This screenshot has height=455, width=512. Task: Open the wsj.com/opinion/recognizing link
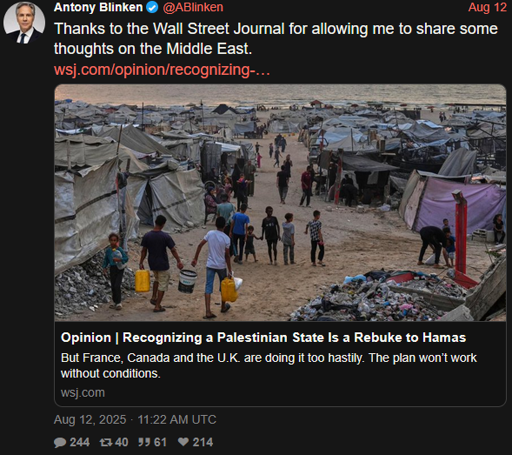click(x=162, y=70)
